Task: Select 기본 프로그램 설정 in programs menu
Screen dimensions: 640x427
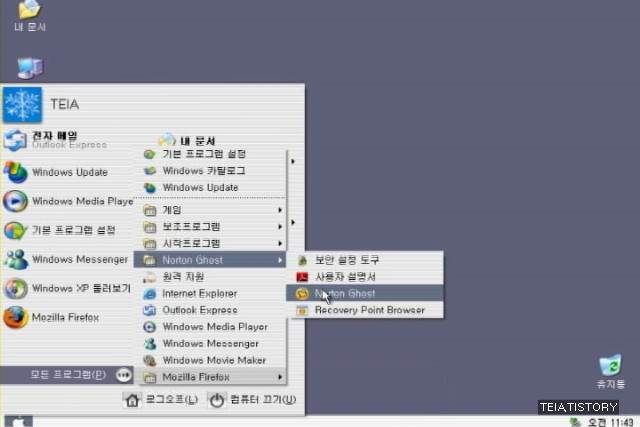Action: tap(210, 154)
